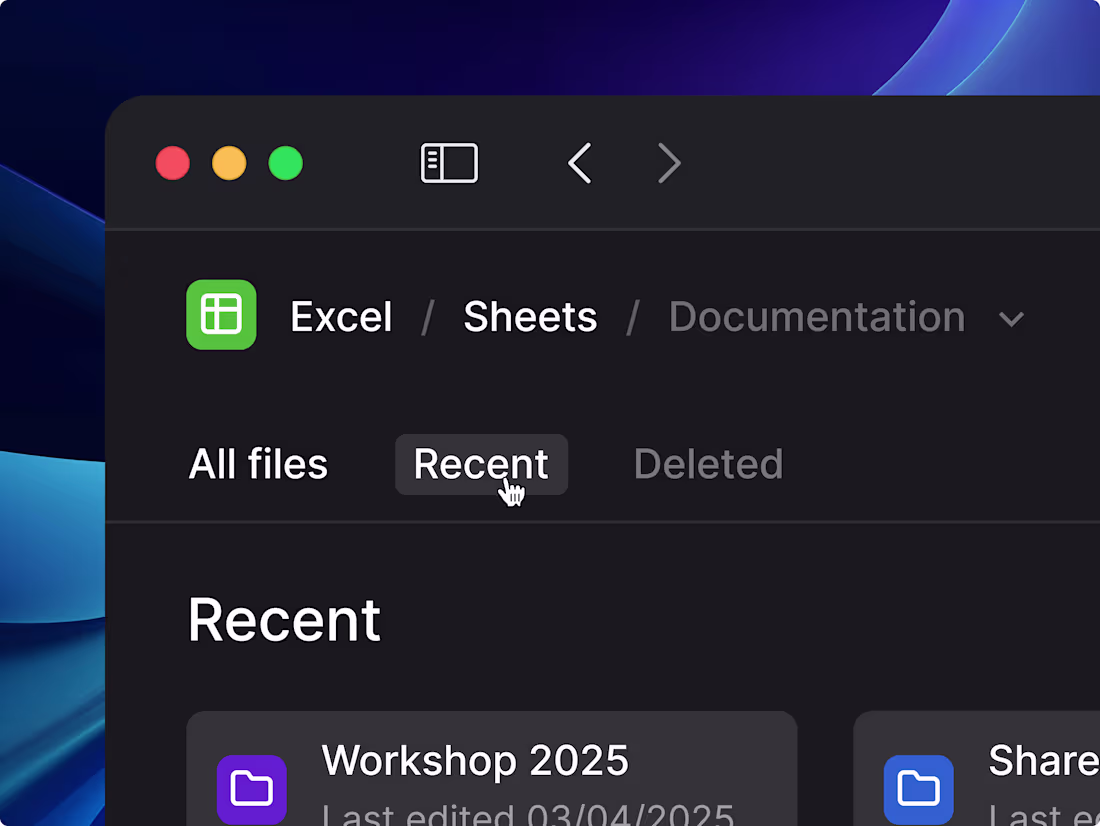Open the Shared folder card title
The height and width of the screenshot is (826, 1100).
(x=1043, y=760)
